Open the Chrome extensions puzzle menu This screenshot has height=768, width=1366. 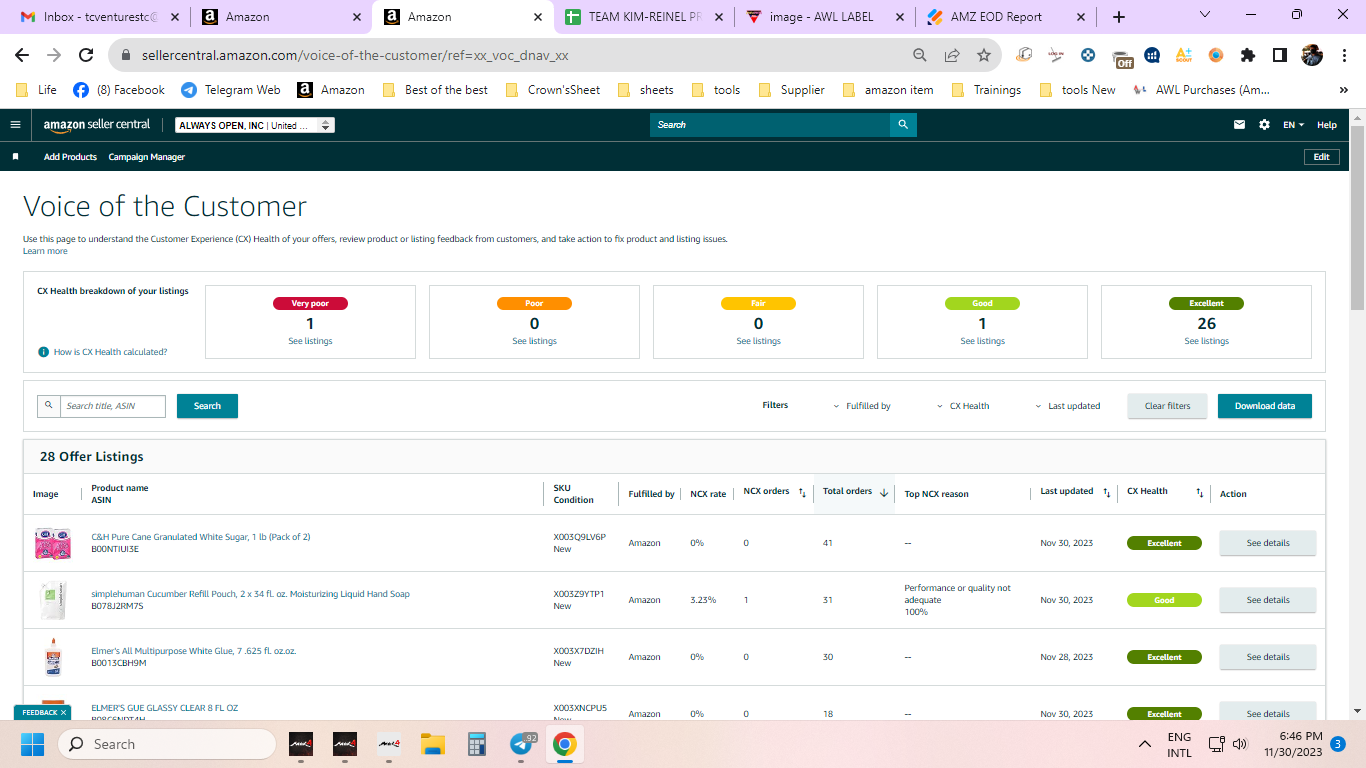[x=1248, y=55]
